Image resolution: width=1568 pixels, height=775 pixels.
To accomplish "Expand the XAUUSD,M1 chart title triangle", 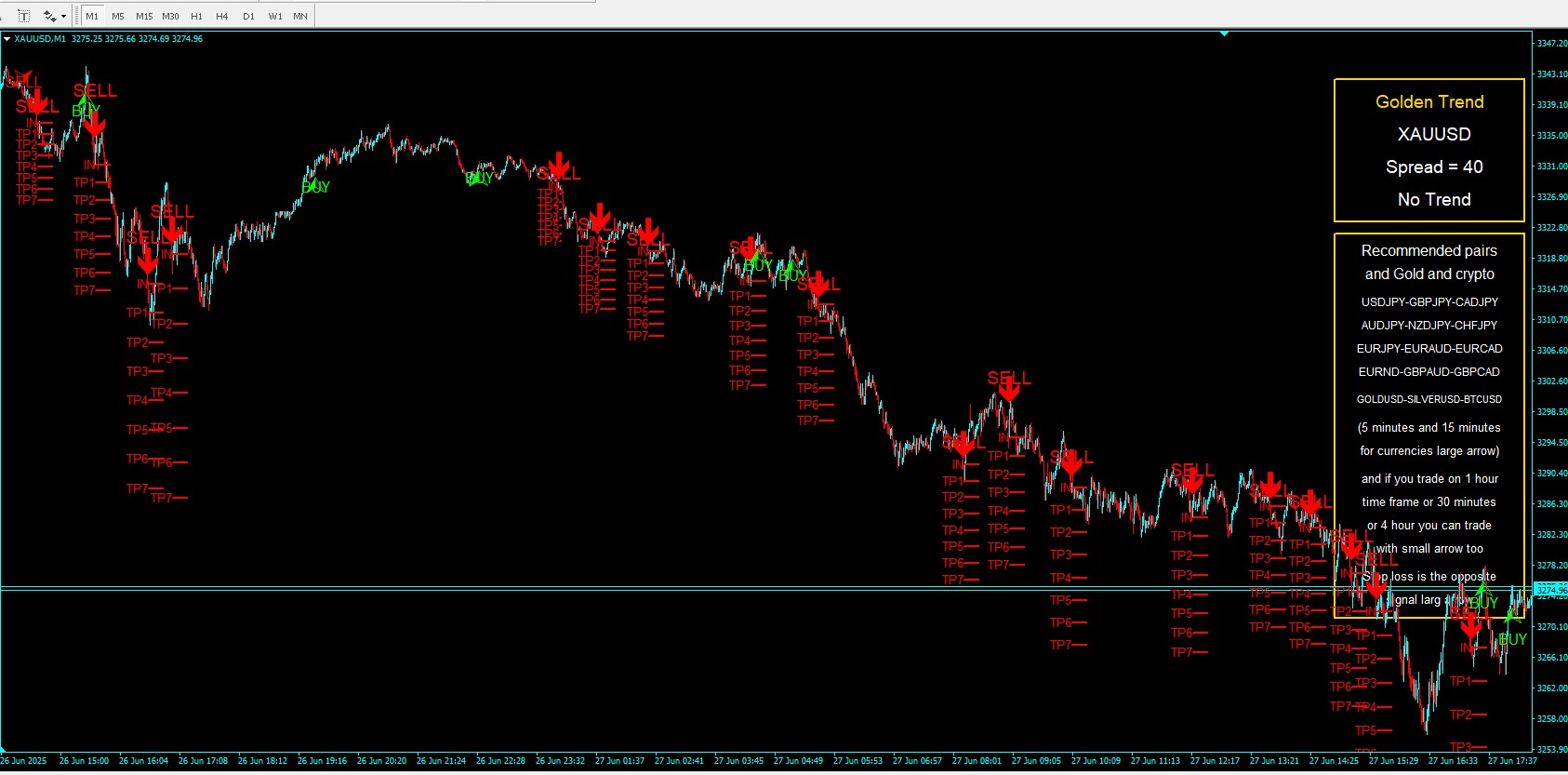I will (7, 39).
